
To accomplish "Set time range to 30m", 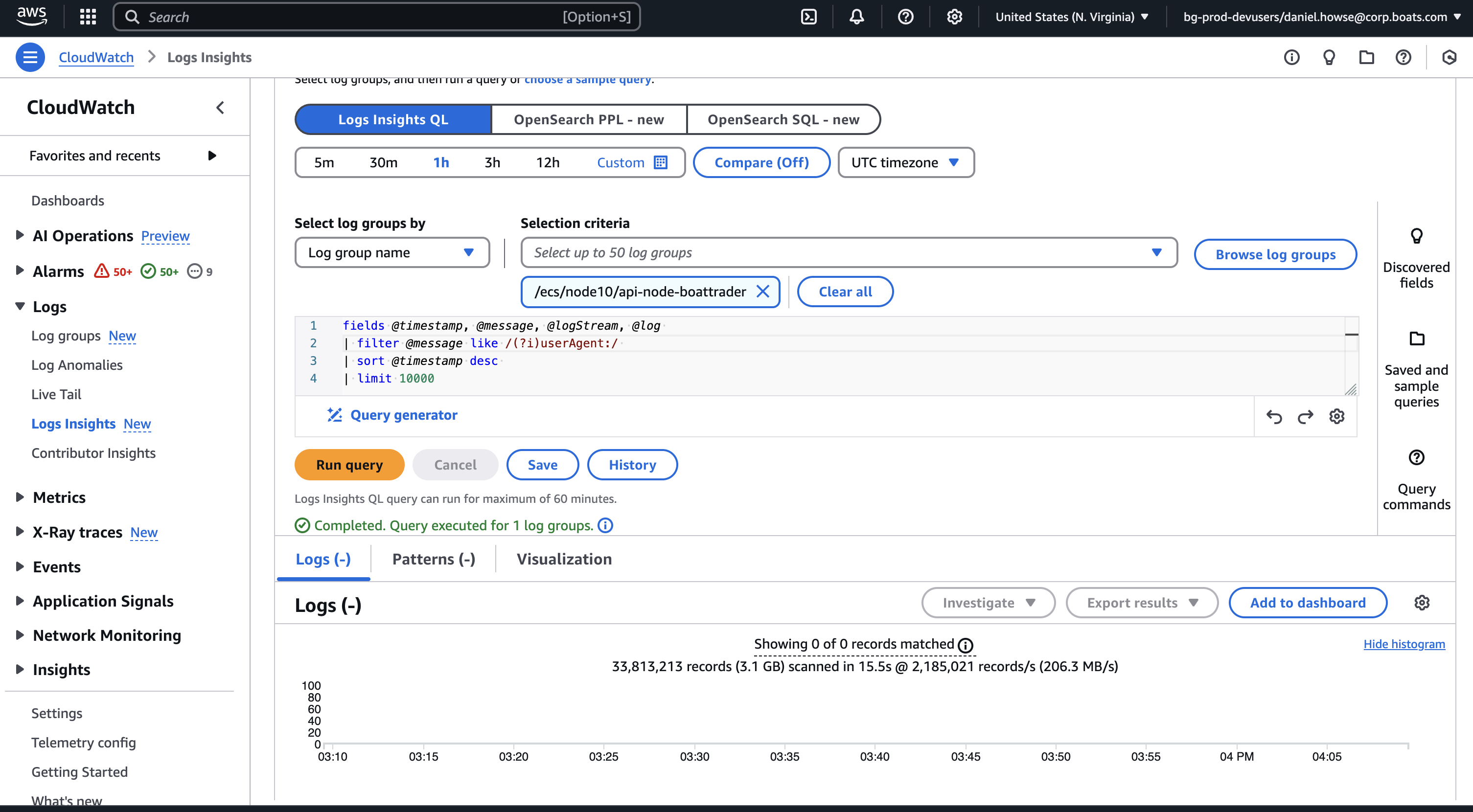I will click(x=383, y=162).
